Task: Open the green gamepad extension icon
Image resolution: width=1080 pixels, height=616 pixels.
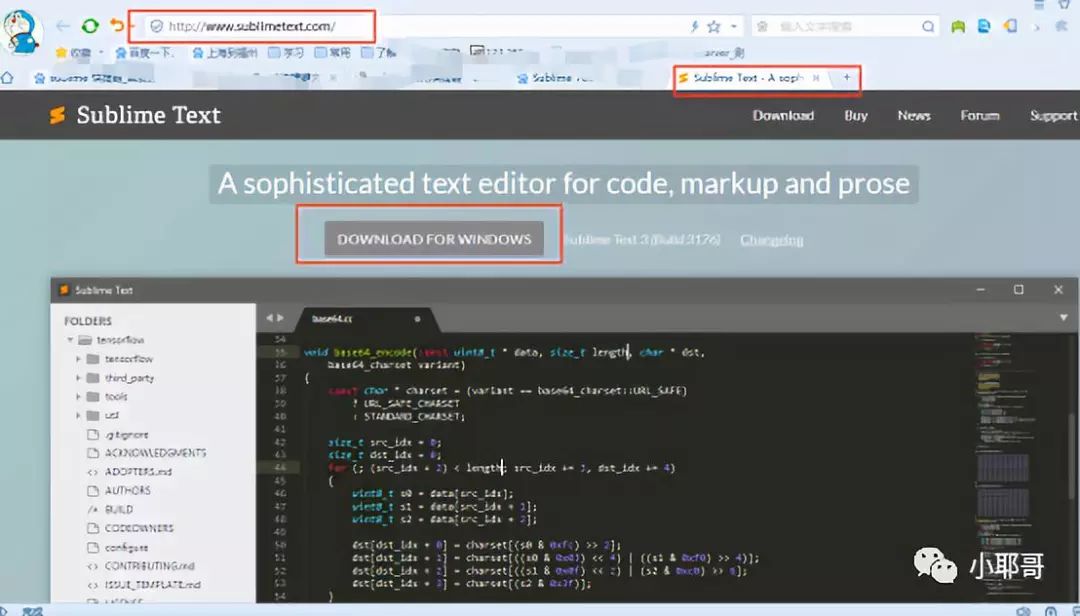Action: click(x=958, y=27)
